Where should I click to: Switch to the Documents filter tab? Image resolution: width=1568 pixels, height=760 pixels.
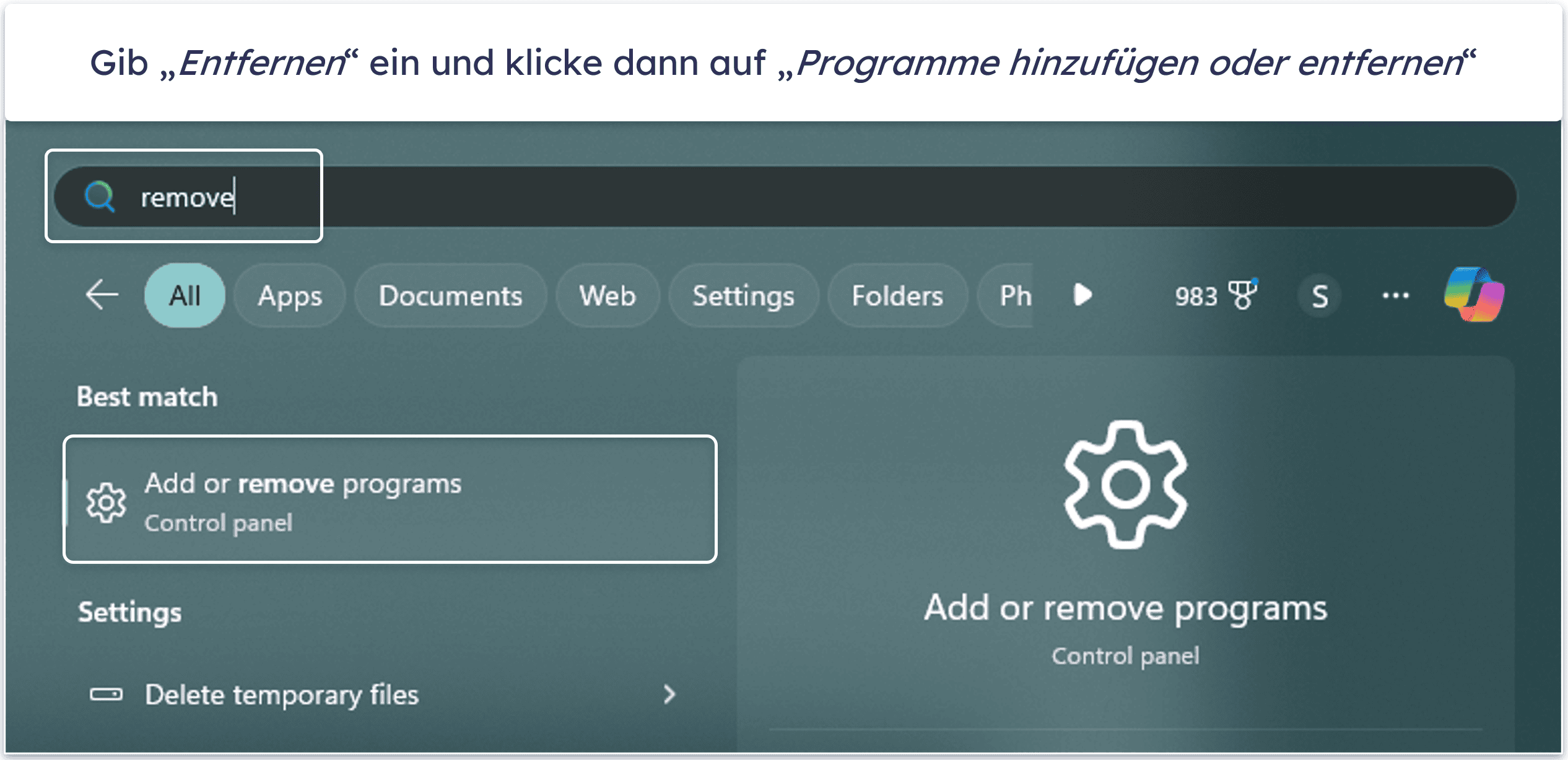(450, 296)
